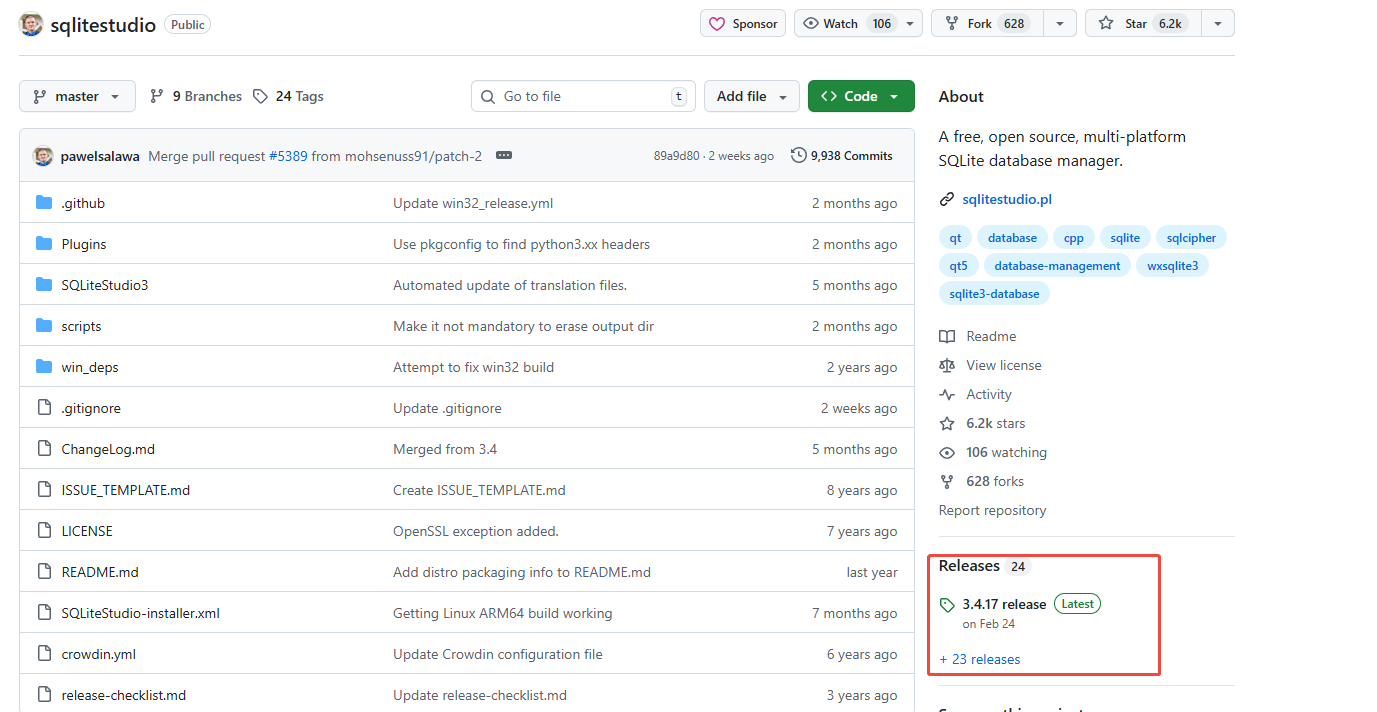Click the link icon beside sqlitestudio.pl
The width and height of the screenshot is (1377, 712).
(947, 200)
